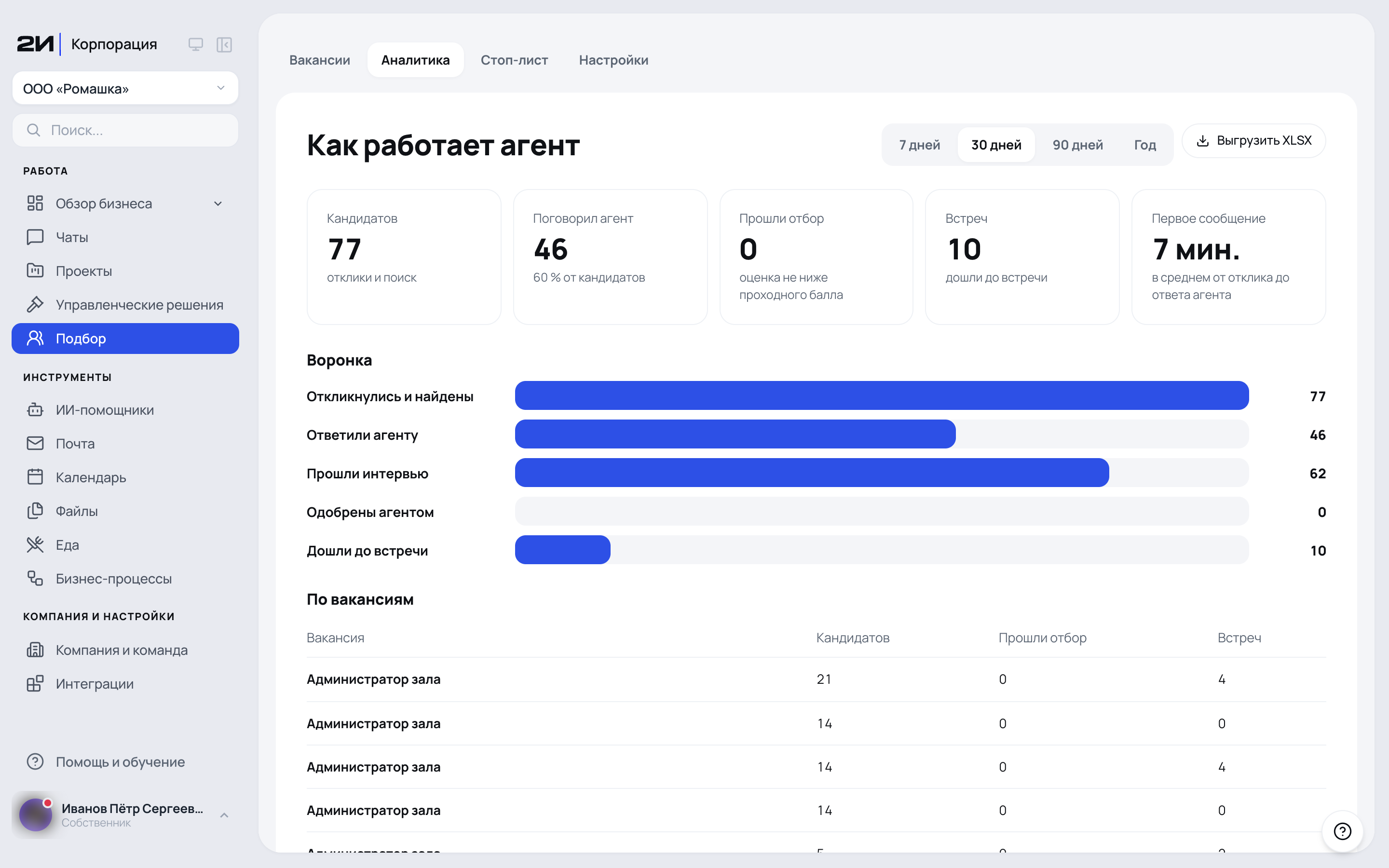Switch to the Аналитика tab
This screenshot has width=1389, height=868.
coord(416,60)
